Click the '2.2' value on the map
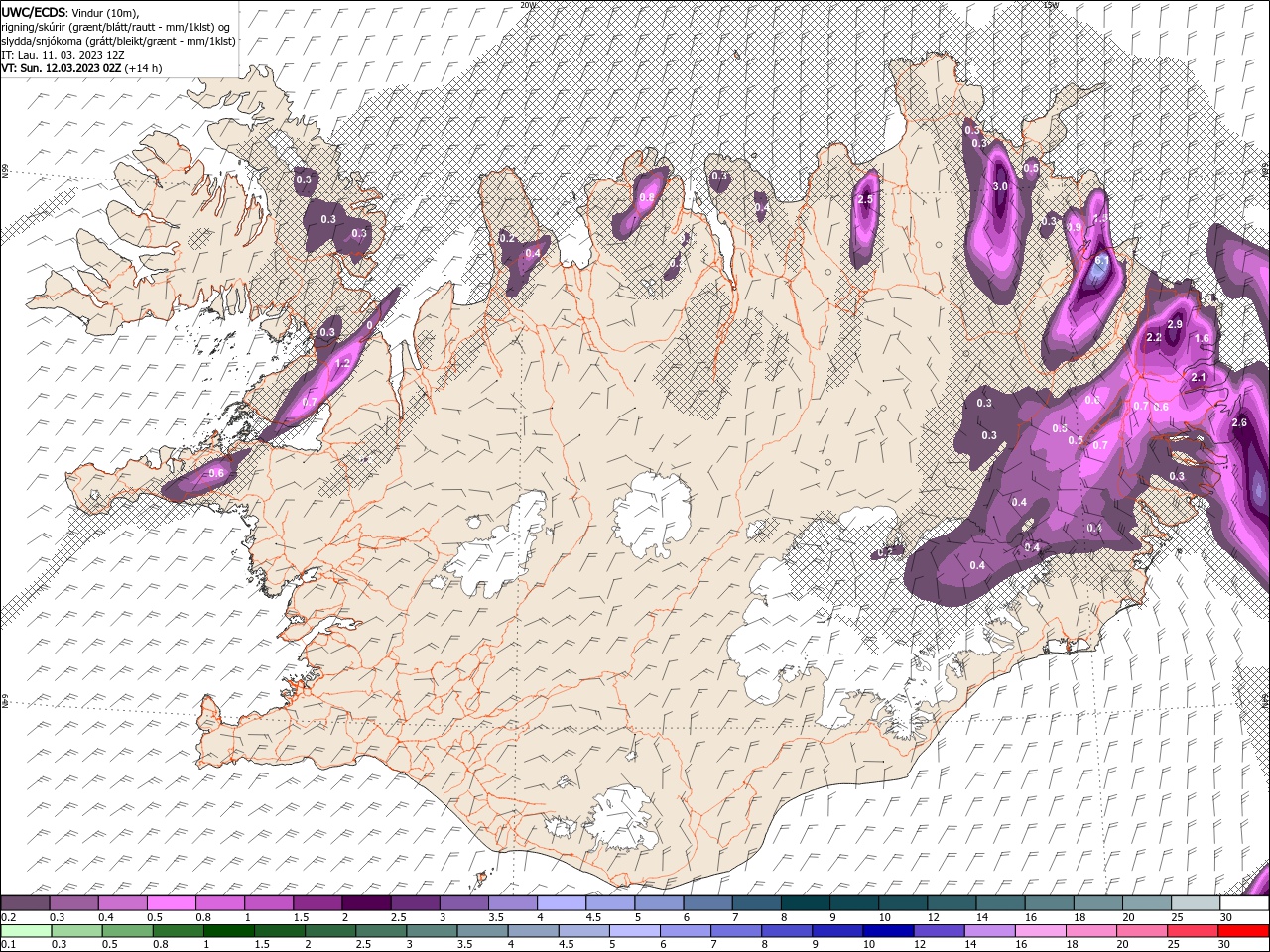The height and width of the screenshot is (952, 1270). pos(1154,338)
